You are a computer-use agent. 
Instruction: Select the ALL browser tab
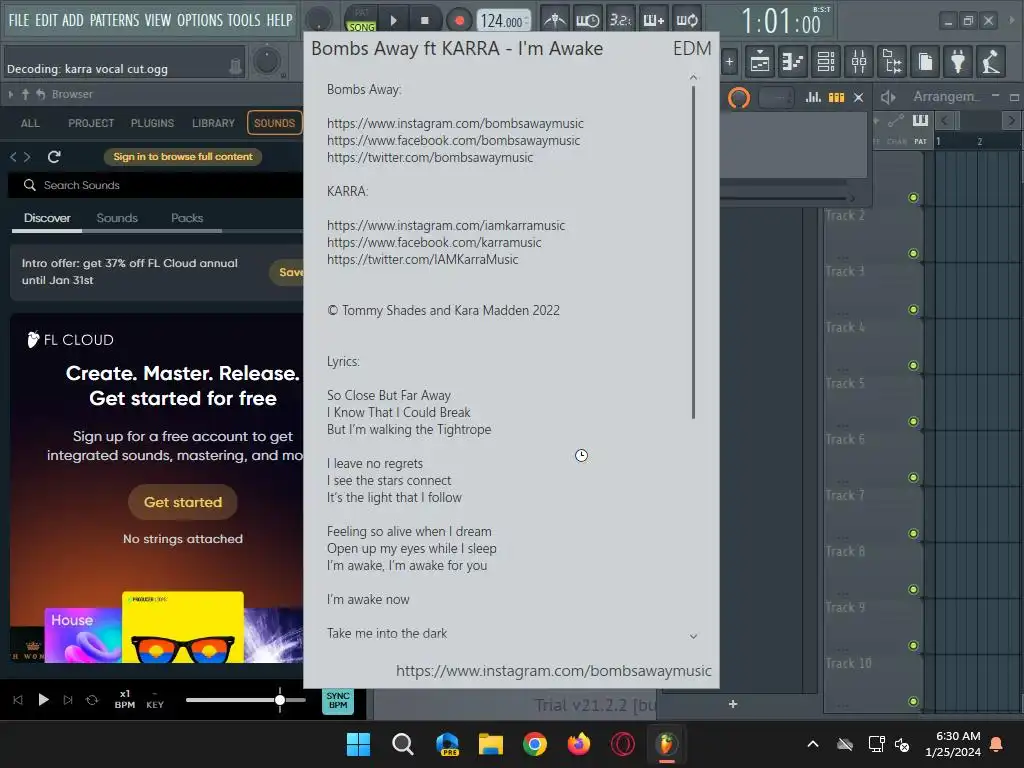(30, 123)
